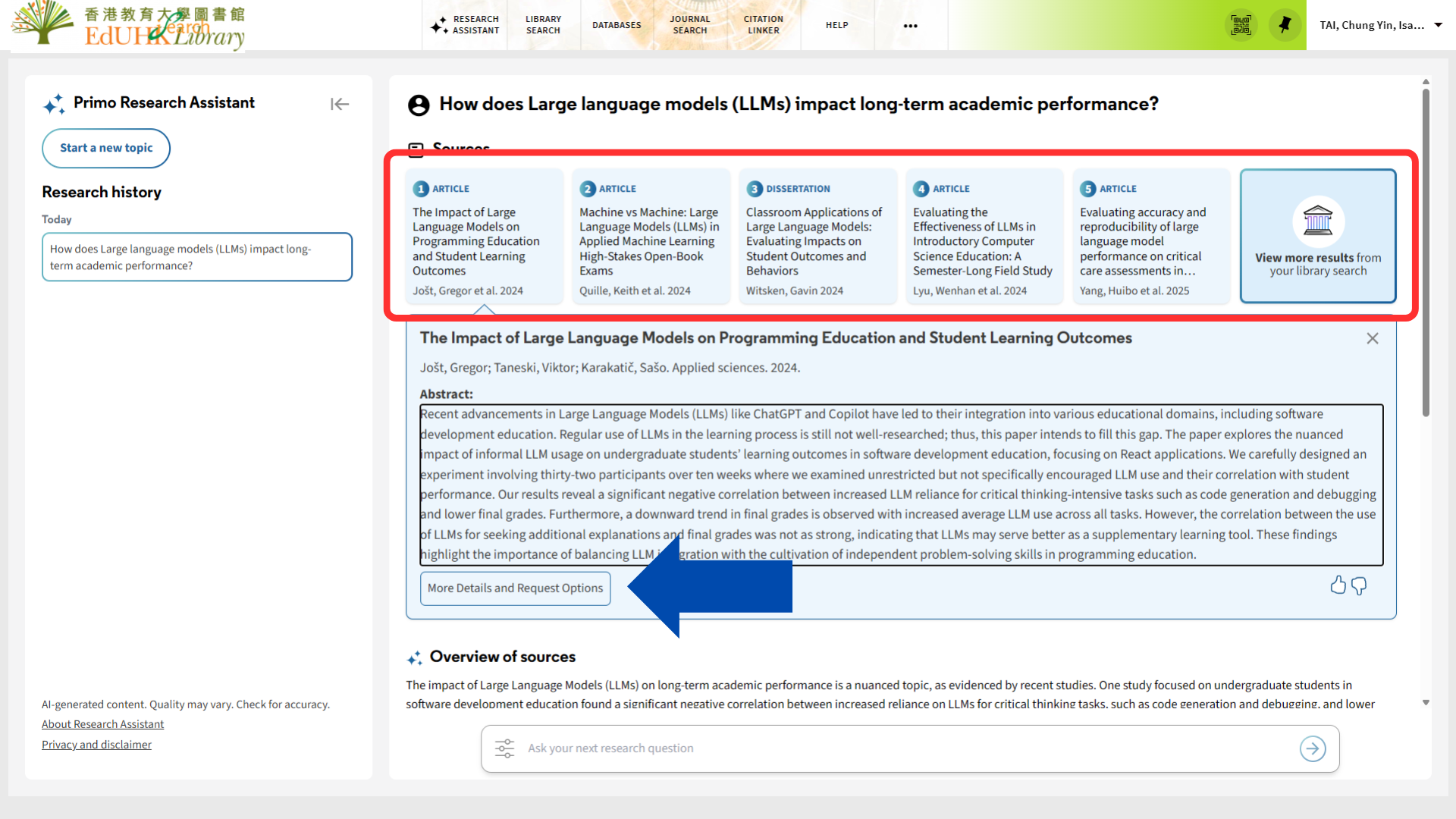This screenshot has height=819, width=1456.
Task: Open Research Assistant menu item
Action: 465,25
